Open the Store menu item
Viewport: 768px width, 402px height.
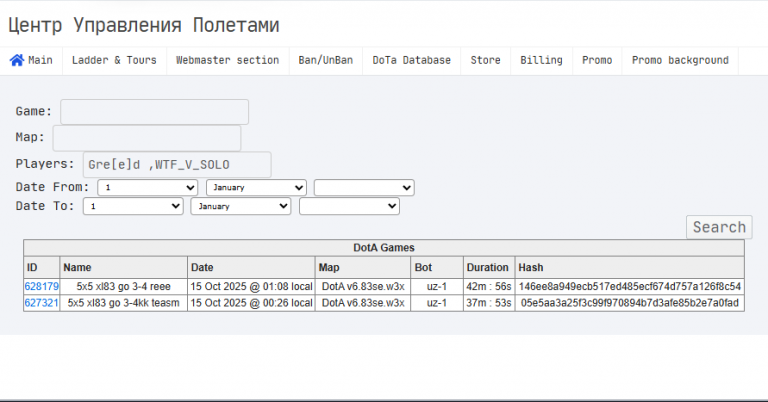(x=485, y=61)
